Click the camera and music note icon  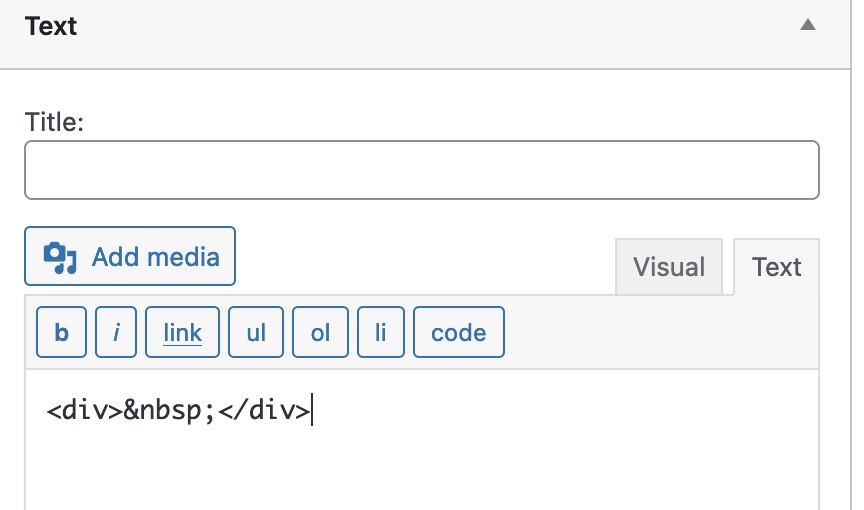(x=60, y=257)
